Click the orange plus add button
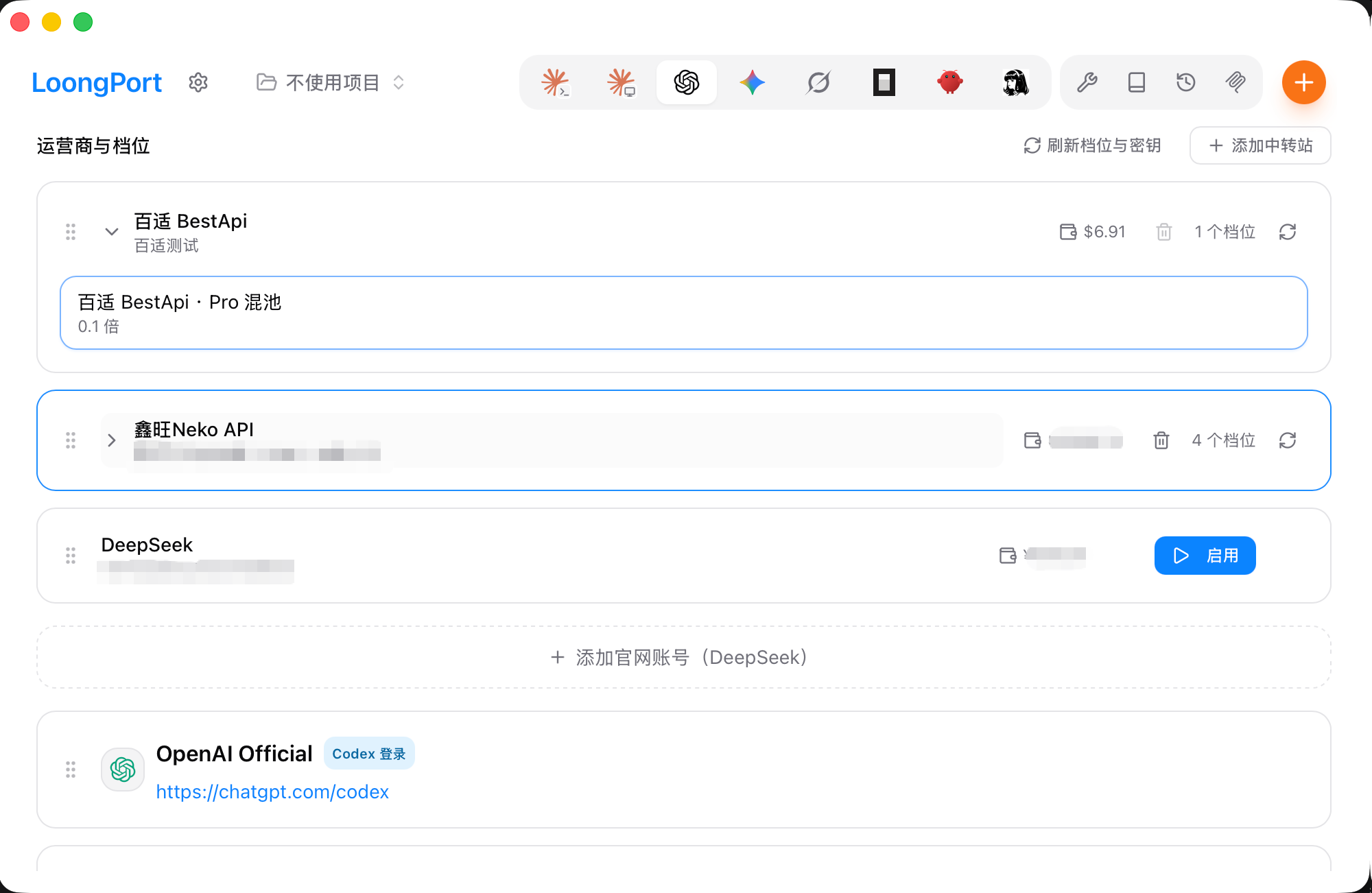Image resolution: width=1372 pixels, height=893 pixels. point(1303,82)
